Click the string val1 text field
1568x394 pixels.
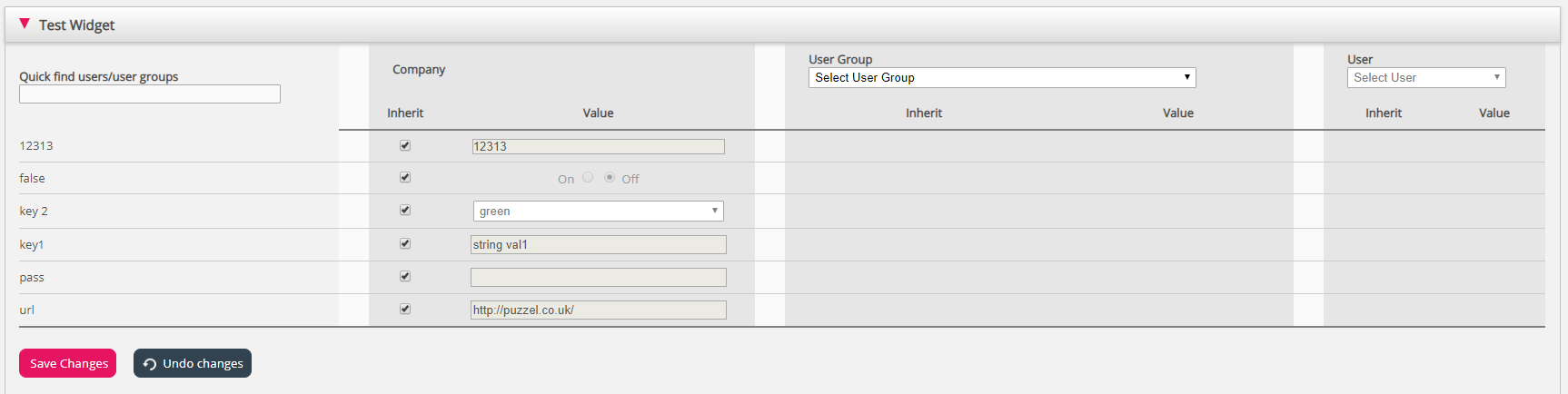[x=598, y=244]
